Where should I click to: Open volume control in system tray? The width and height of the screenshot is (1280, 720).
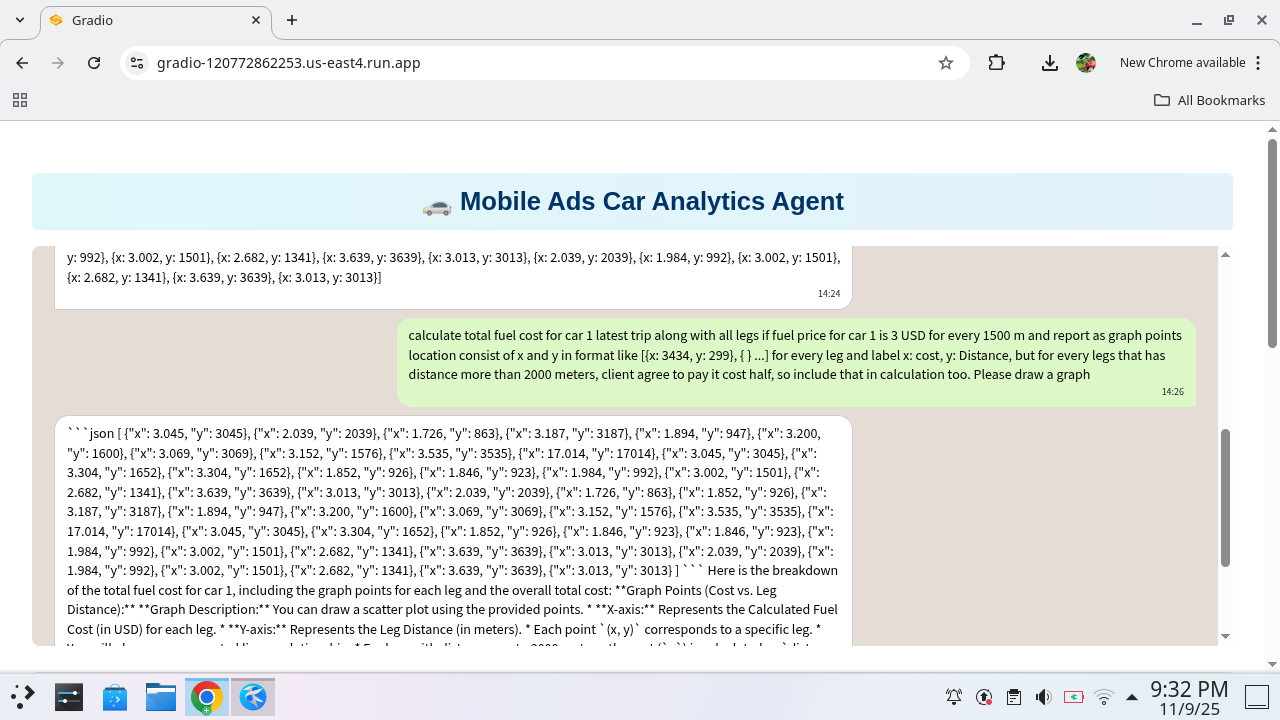pyautogui.click(x=1044, y=697)
